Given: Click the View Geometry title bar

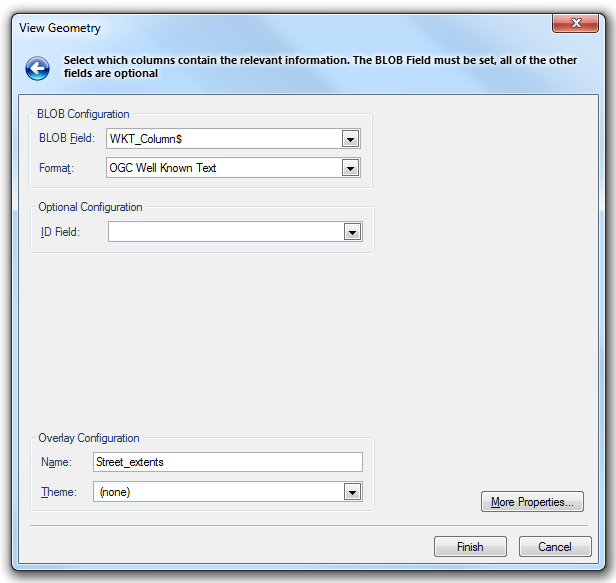Looking at the screenshot, I should tap(300, 28).
